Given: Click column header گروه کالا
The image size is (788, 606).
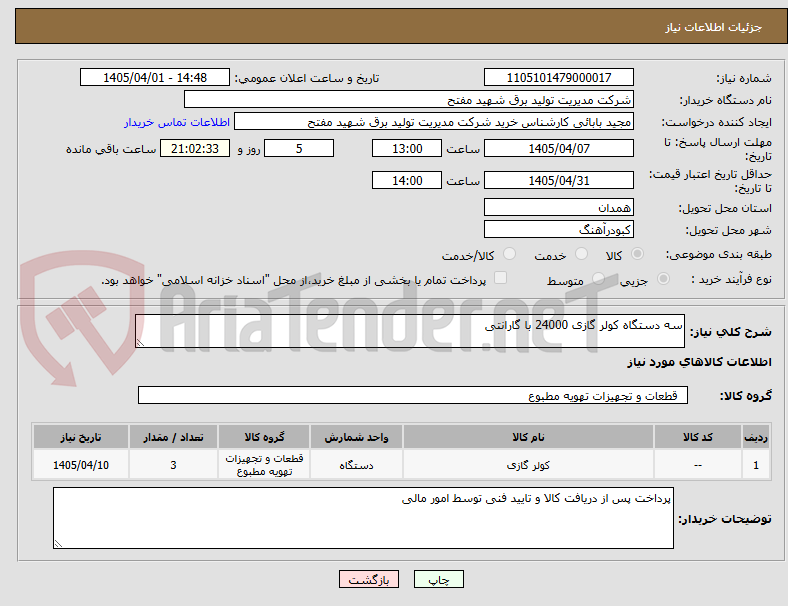Looking at the screenshot, I should tap(264, 437).
